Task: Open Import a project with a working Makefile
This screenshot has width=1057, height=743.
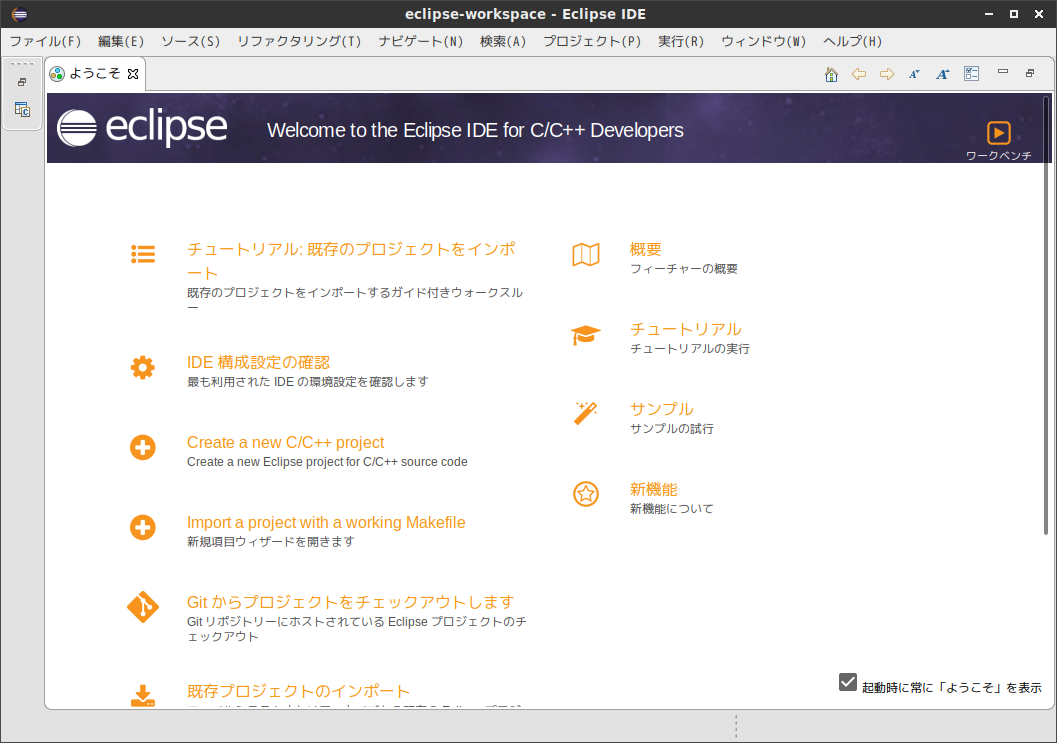Action: click(326, 523)
